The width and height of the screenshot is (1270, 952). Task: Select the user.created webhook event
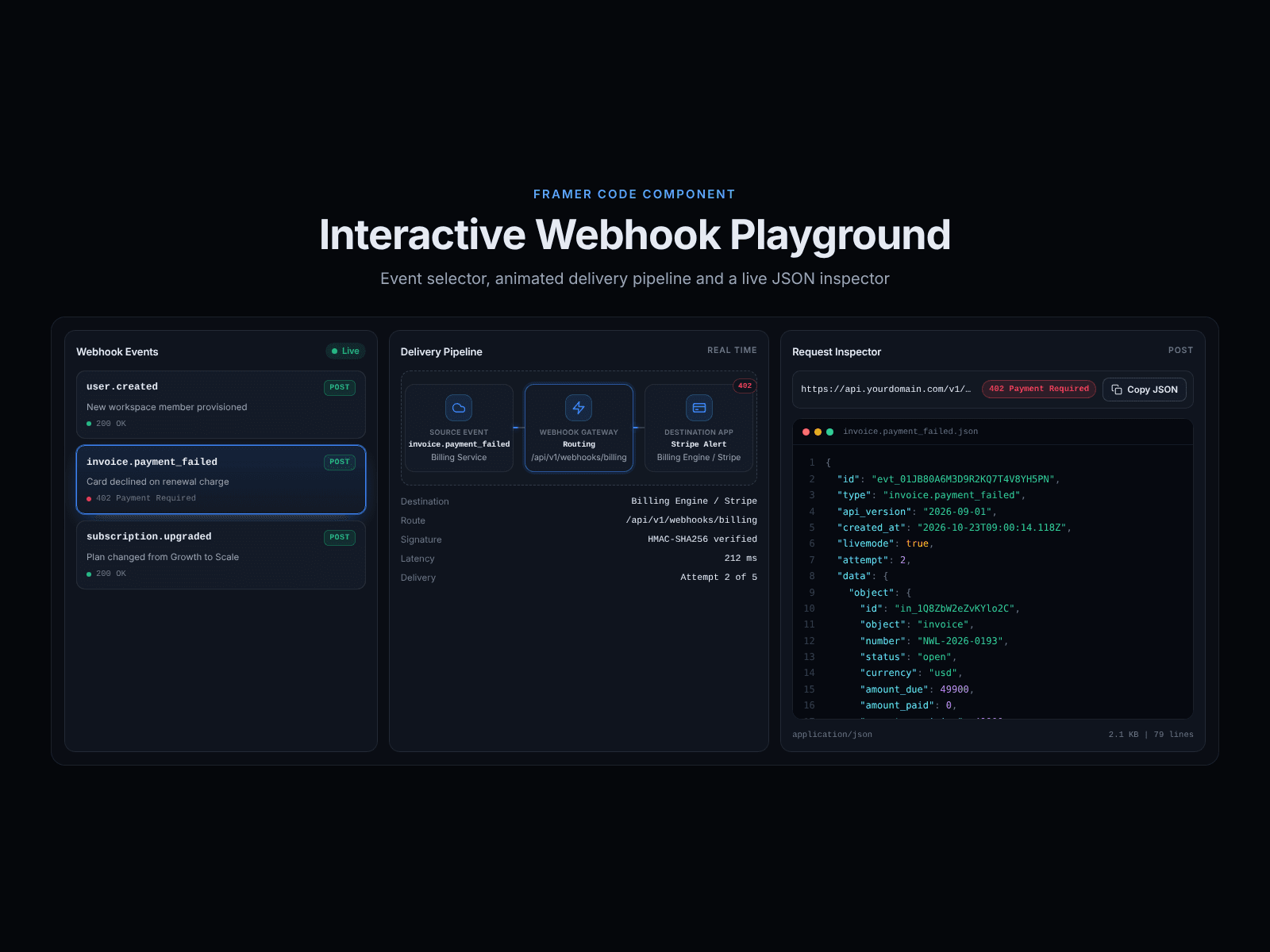[x=221, y=405]
